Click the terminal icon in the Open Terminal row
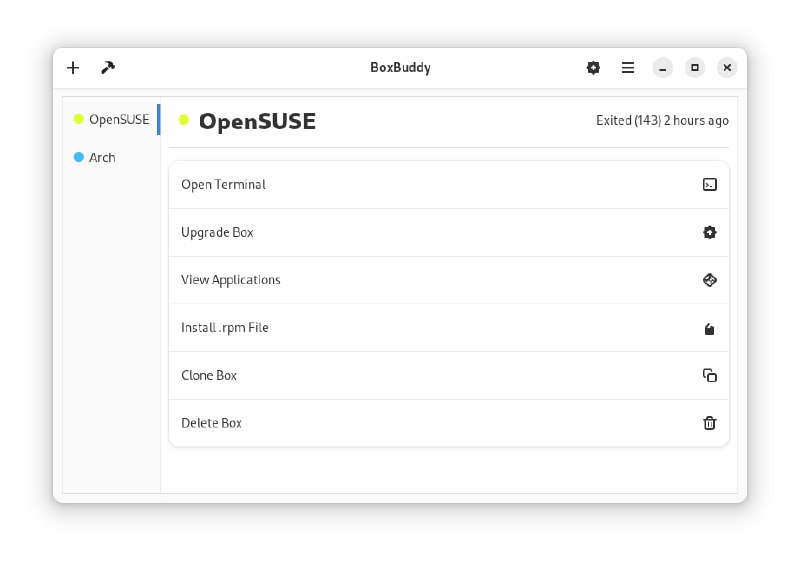The height and width of the screenshot is (561, 800). click(x=709, y=185)
